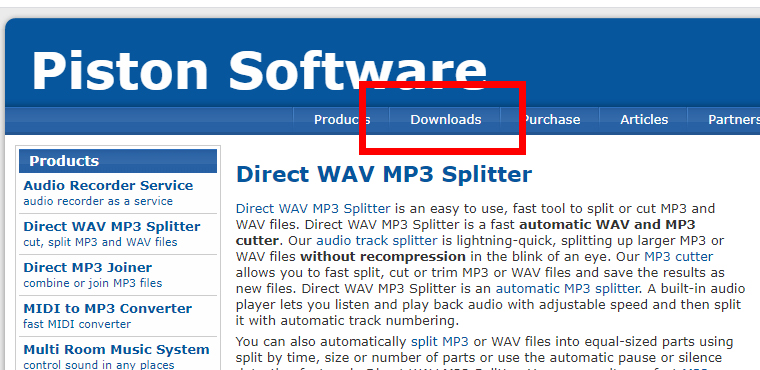Open the Downloads navigation item
Viewport: 760px width, 370px height.
(x=445, y=119)
